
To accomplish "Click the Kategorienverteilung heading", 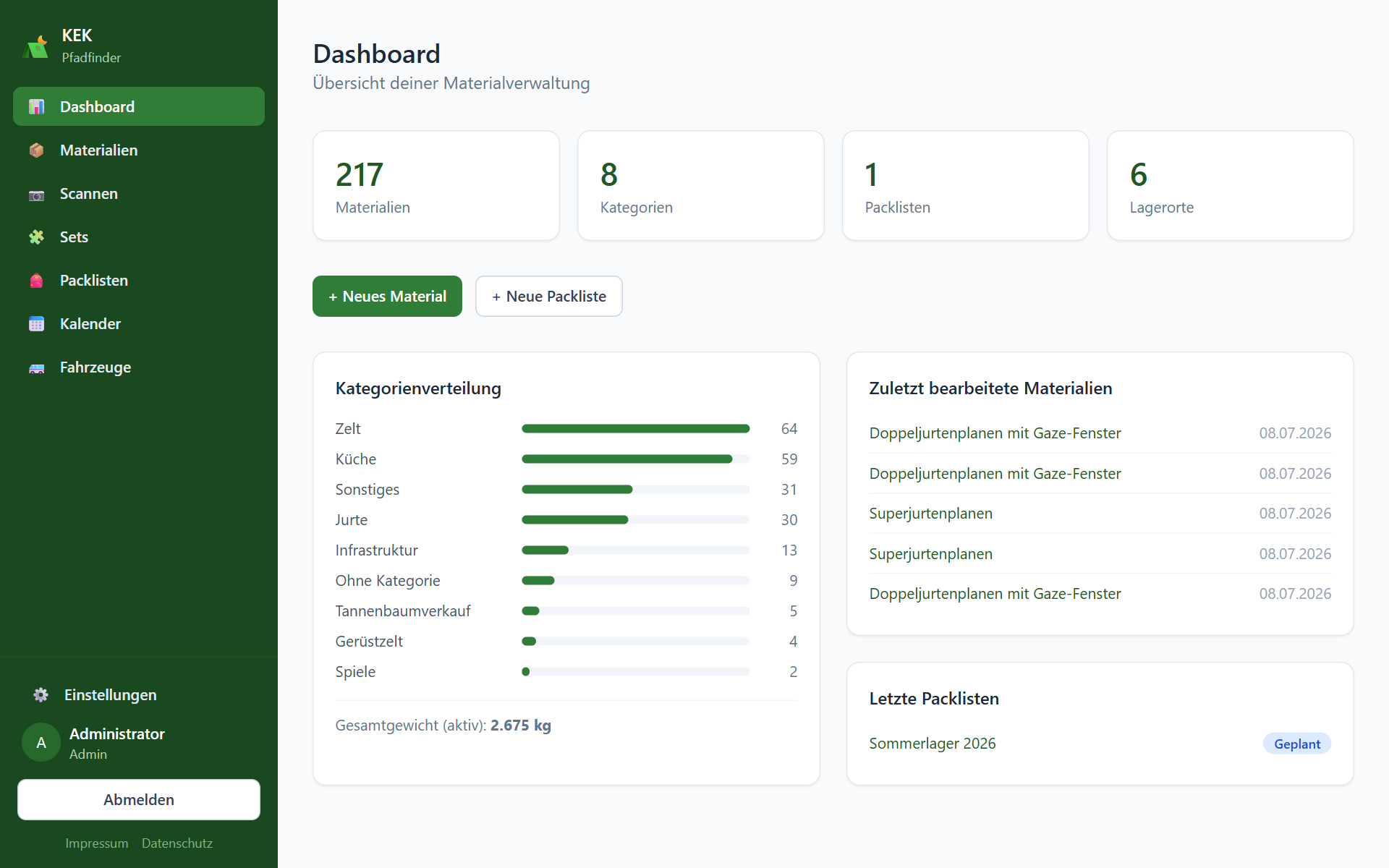I will tap(418, 388).
